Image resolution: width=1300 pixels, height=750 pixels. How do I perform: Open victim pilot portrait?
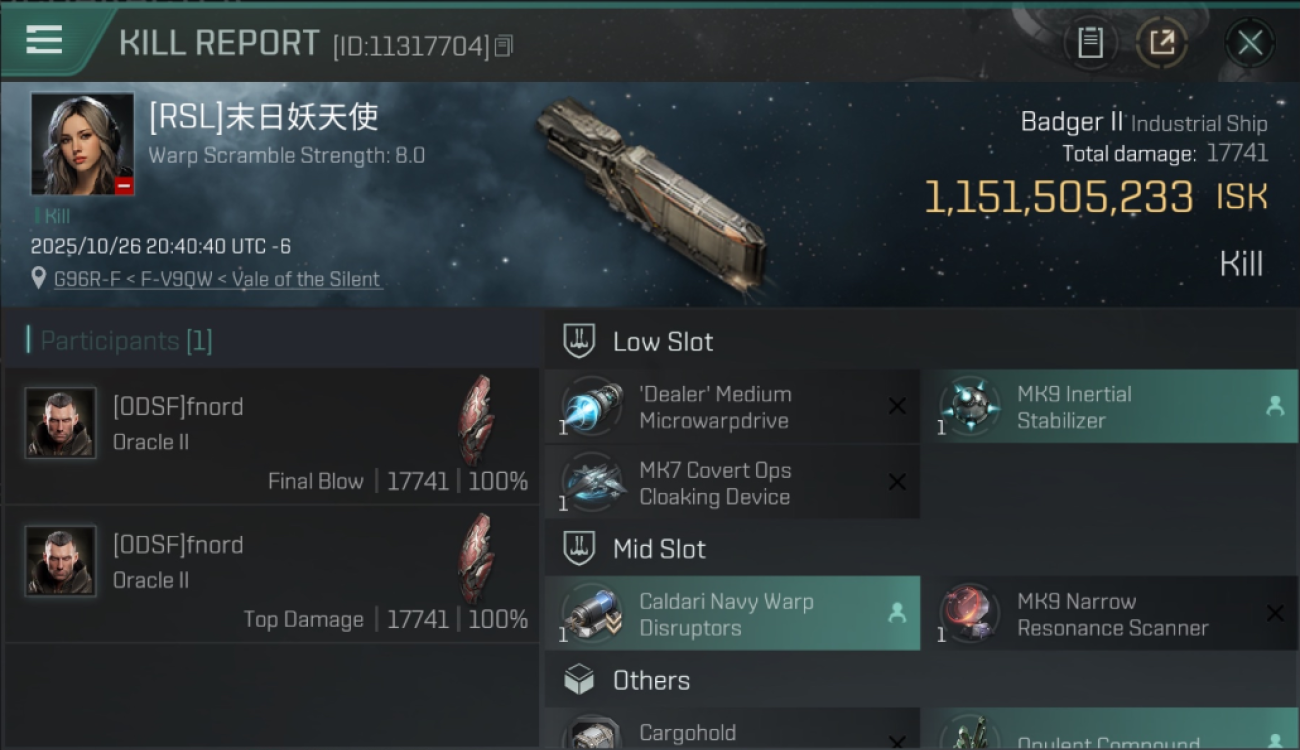[x=82, y=144]
